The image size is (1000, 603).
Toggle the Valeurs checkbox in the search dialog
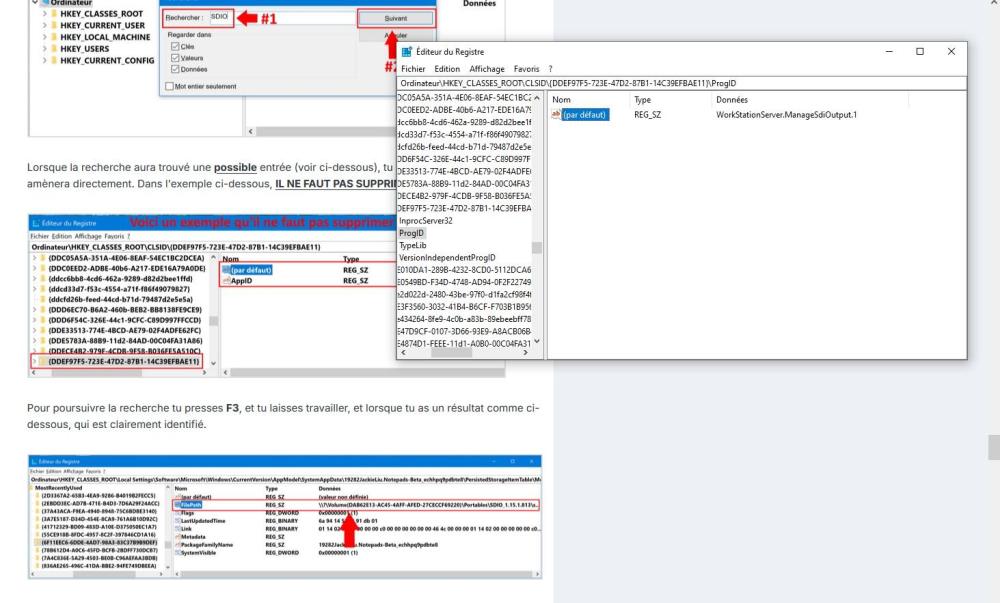click(x=175, y=58)
